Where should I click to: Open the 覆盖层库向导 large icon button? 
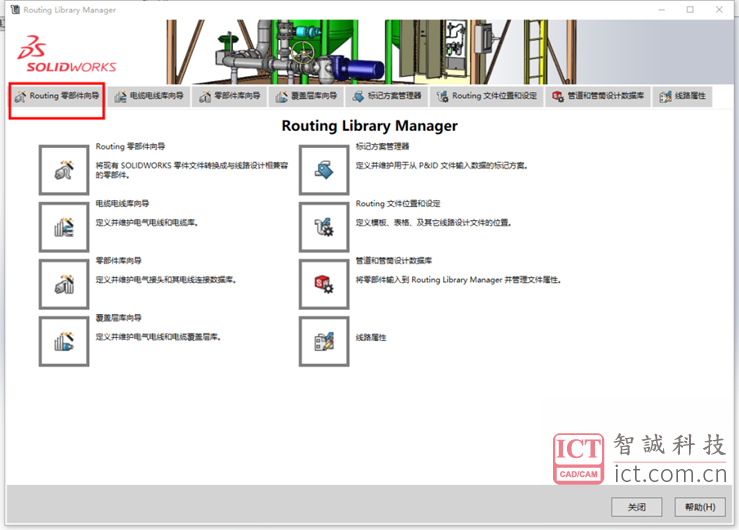coord(64,341)
